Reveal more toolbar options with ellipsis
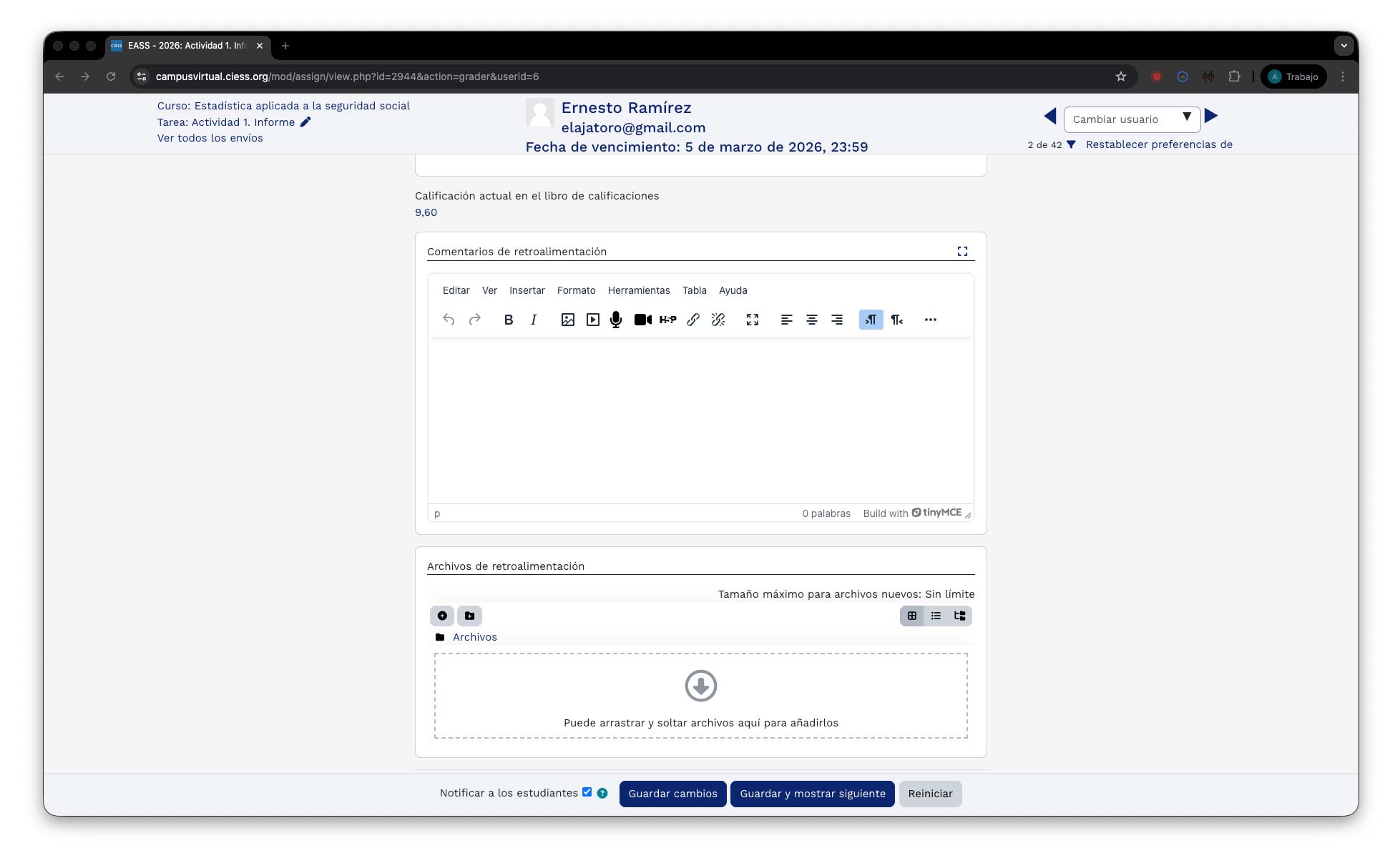Viewport: 1400px width, 853px height. click(930, 320)
